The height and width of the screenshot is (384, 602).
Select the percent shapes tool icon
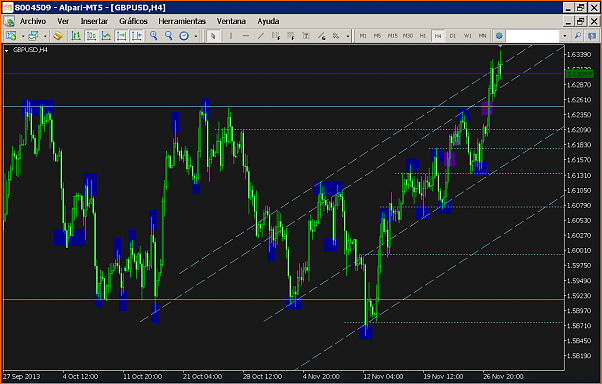336,36
